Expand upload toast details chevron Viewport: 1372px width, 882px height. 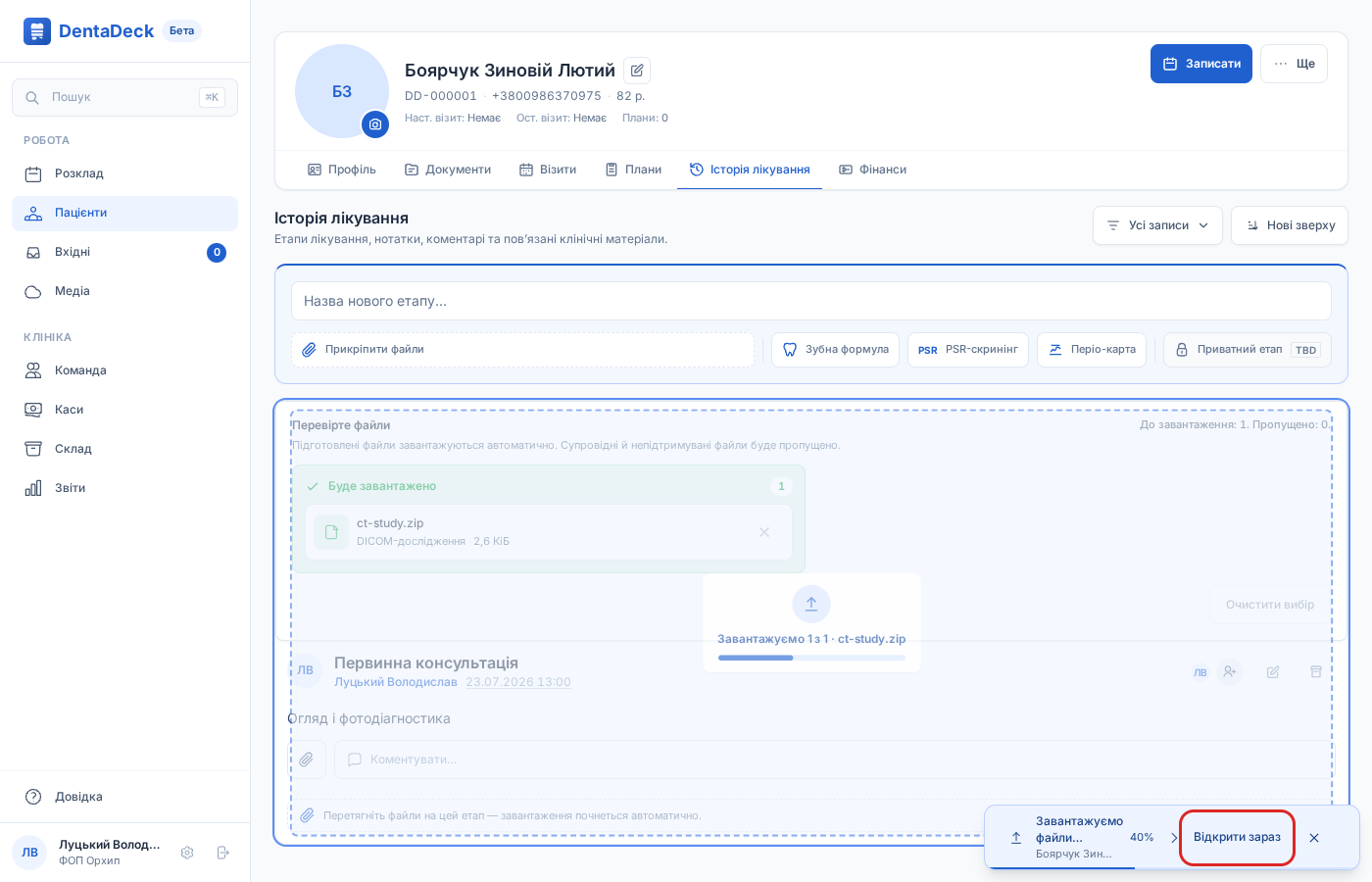[1174, 838]
